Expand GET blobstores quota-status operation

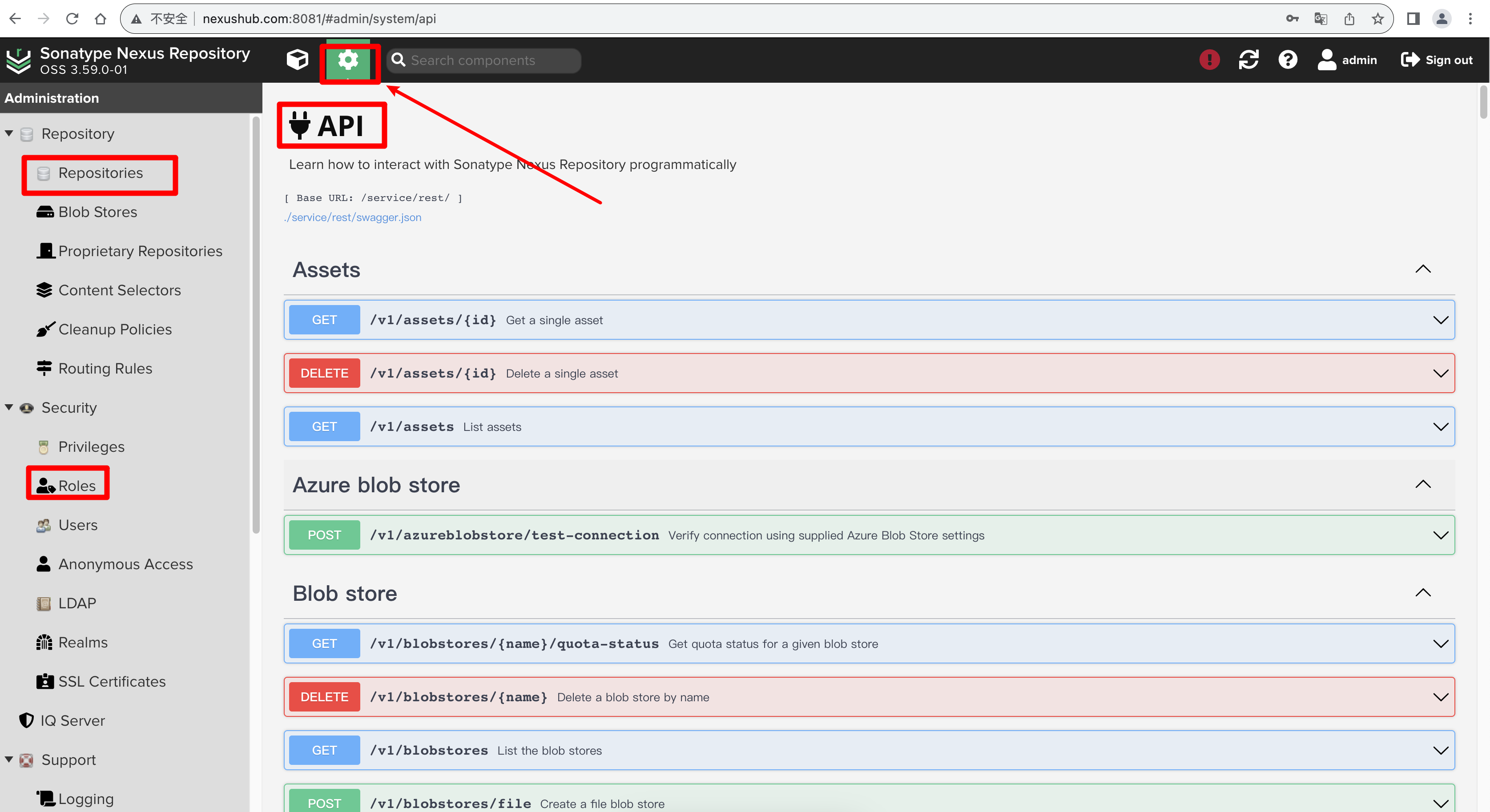869,643
